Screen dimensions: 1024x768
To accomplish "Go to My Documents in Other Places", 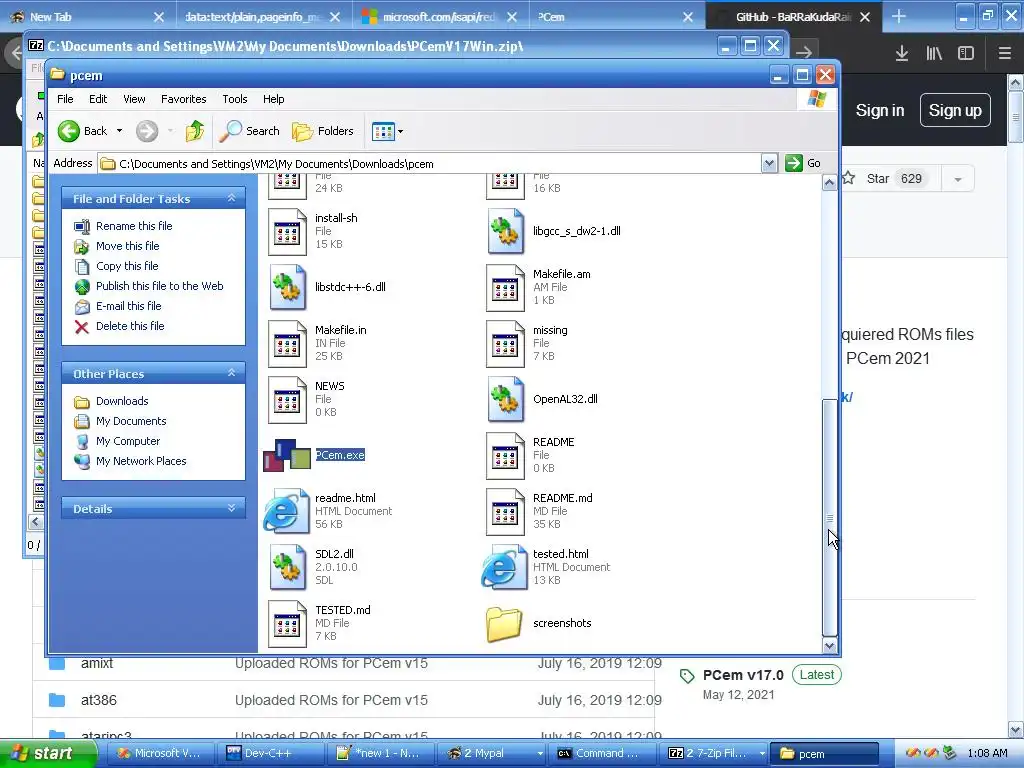I will [131, 421].
